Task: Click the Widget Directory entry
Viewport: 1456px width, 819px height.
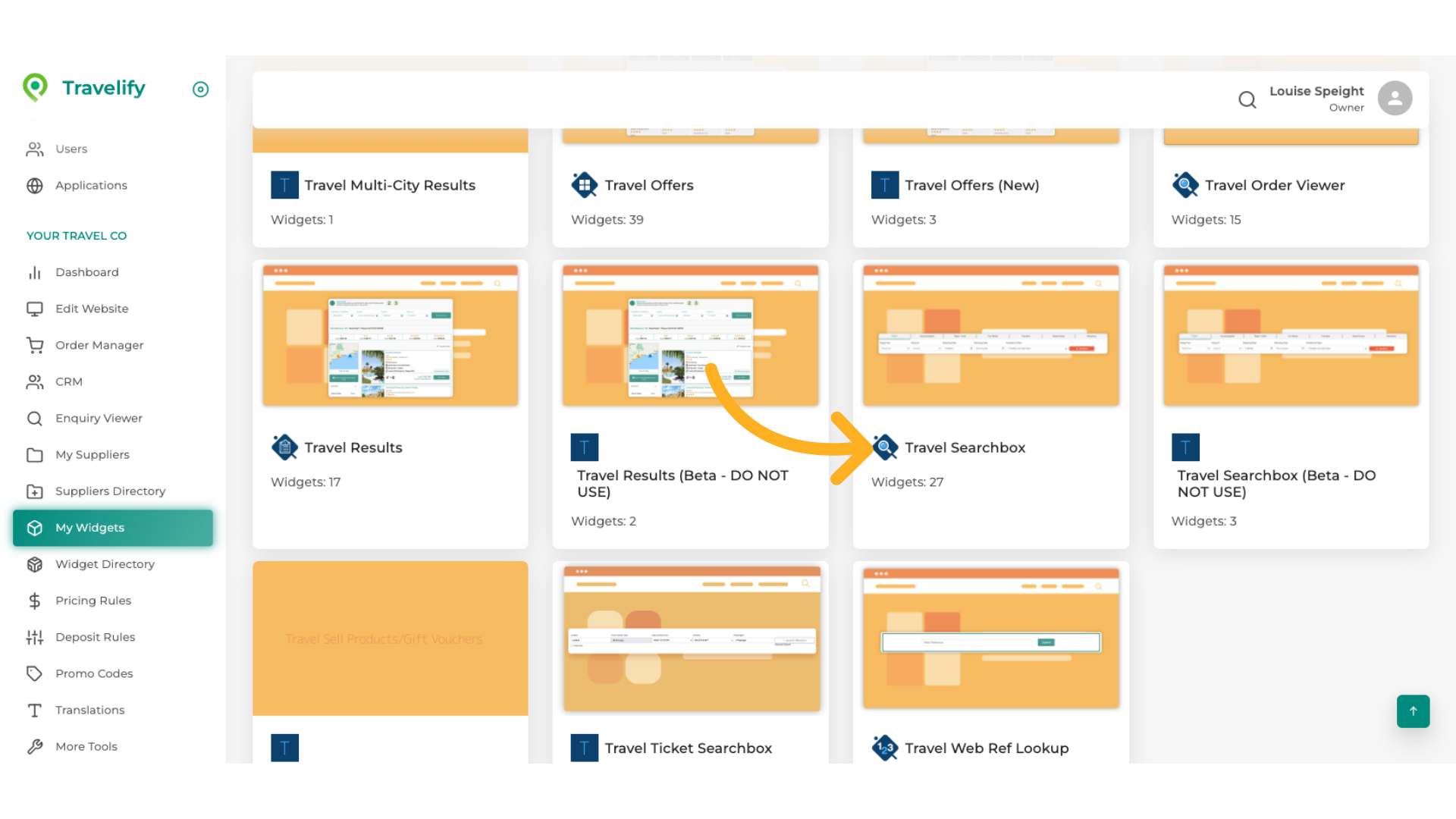Action: pos(105,564)
